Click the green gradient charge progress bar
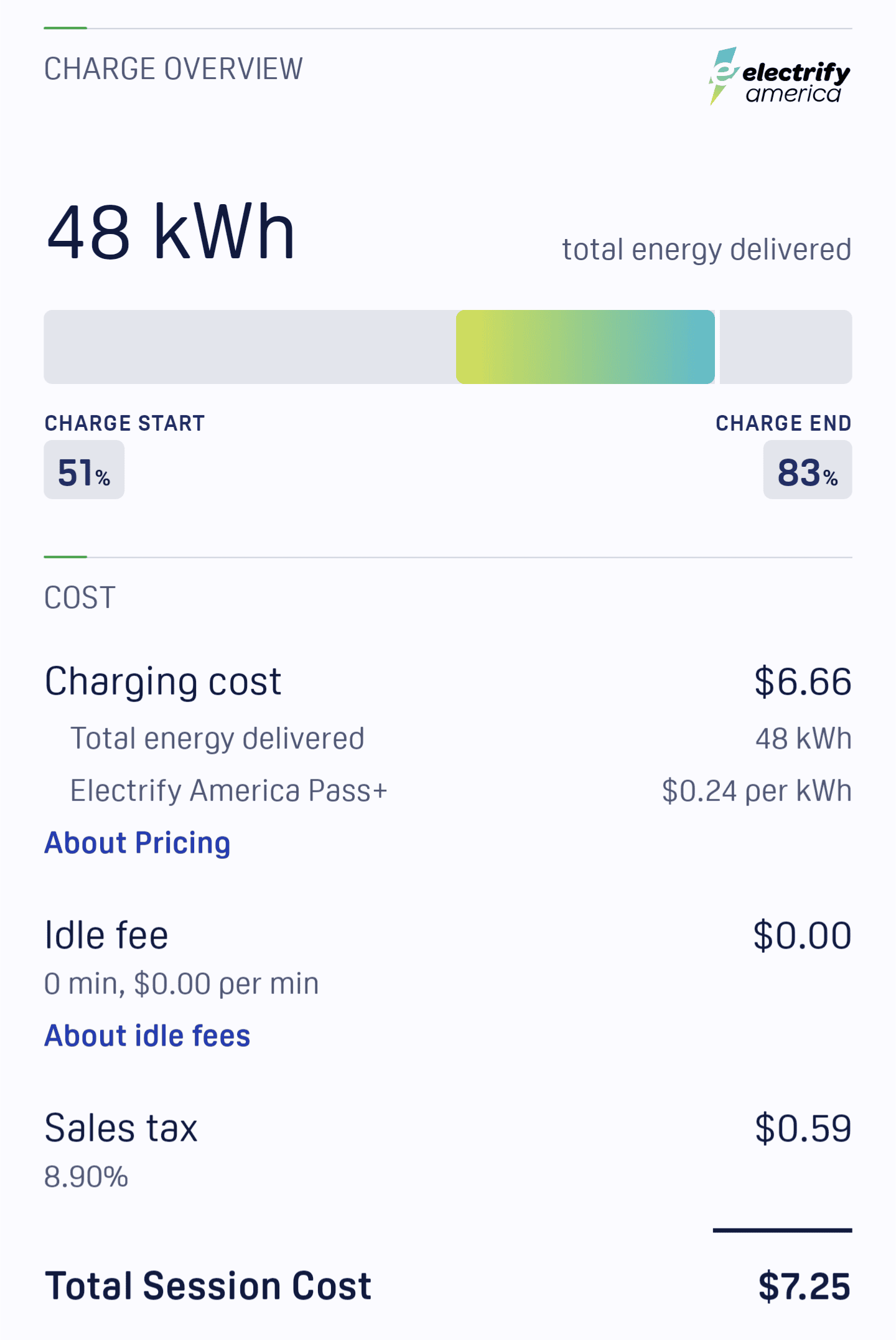The width and height of the screenshot is (896, 1340). (x=586, y=347)
